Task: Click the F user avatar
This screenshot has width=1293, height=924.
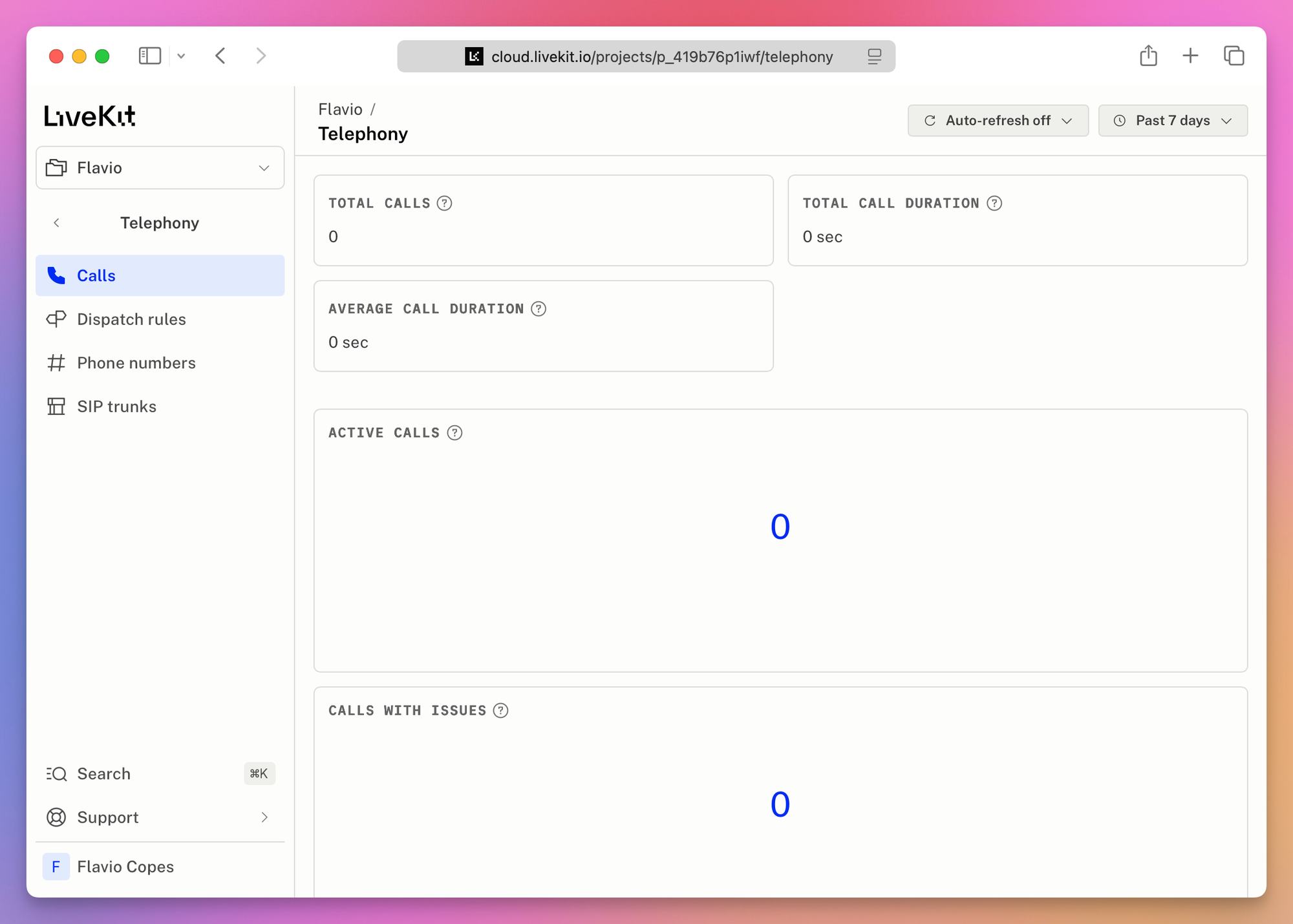Action: coord(56,866)
